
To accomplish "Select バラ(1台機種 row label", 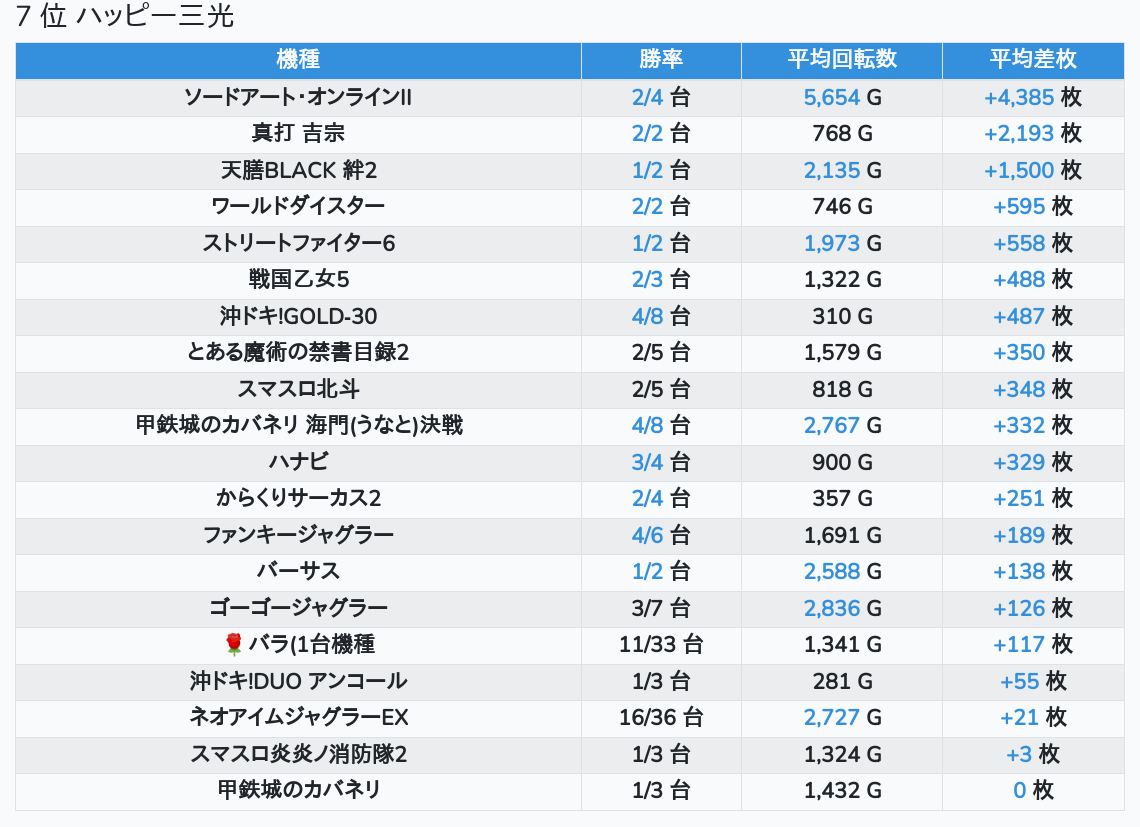I will pos(312,644).
